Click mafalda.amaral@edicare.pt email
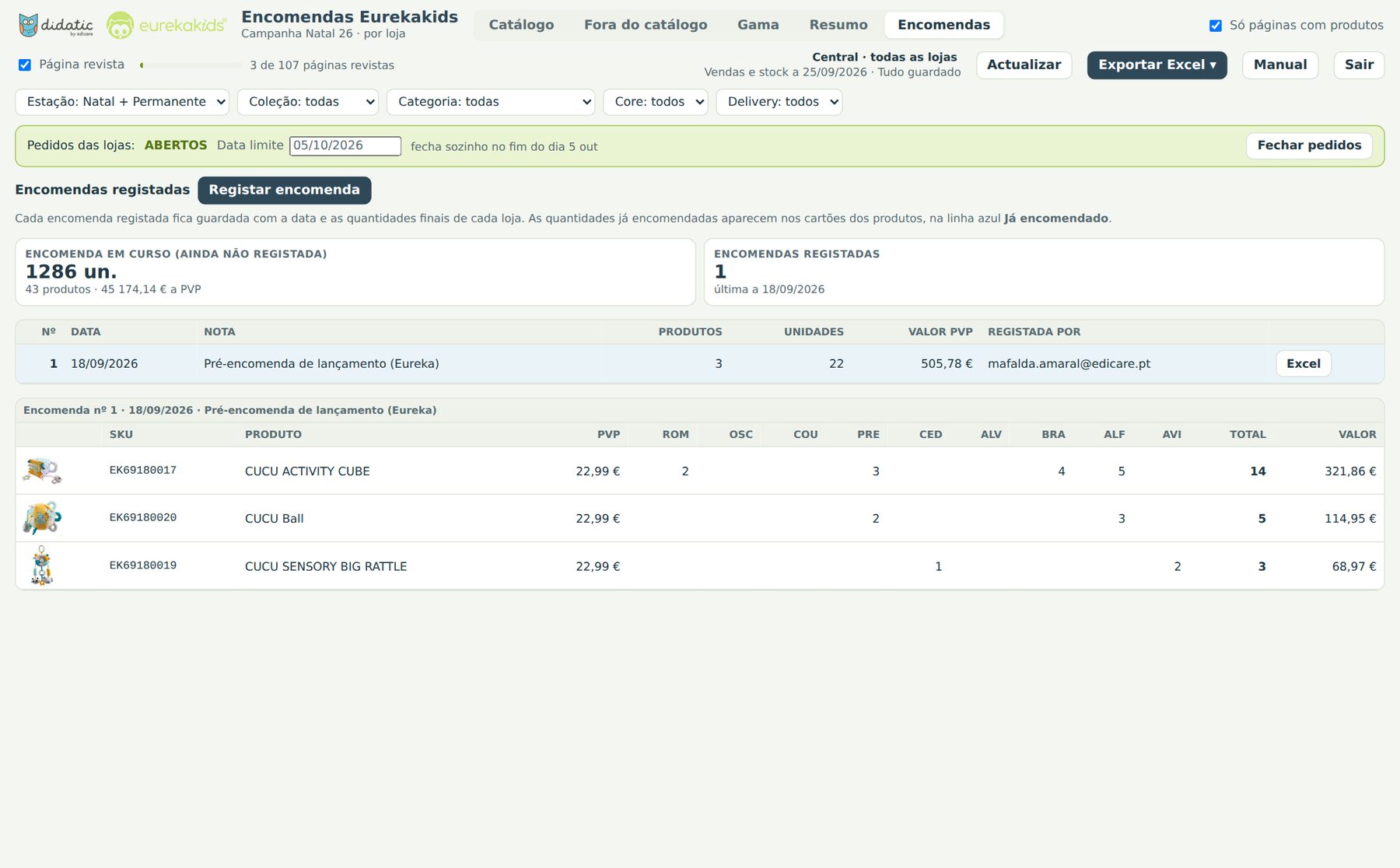 [1069, 364]
